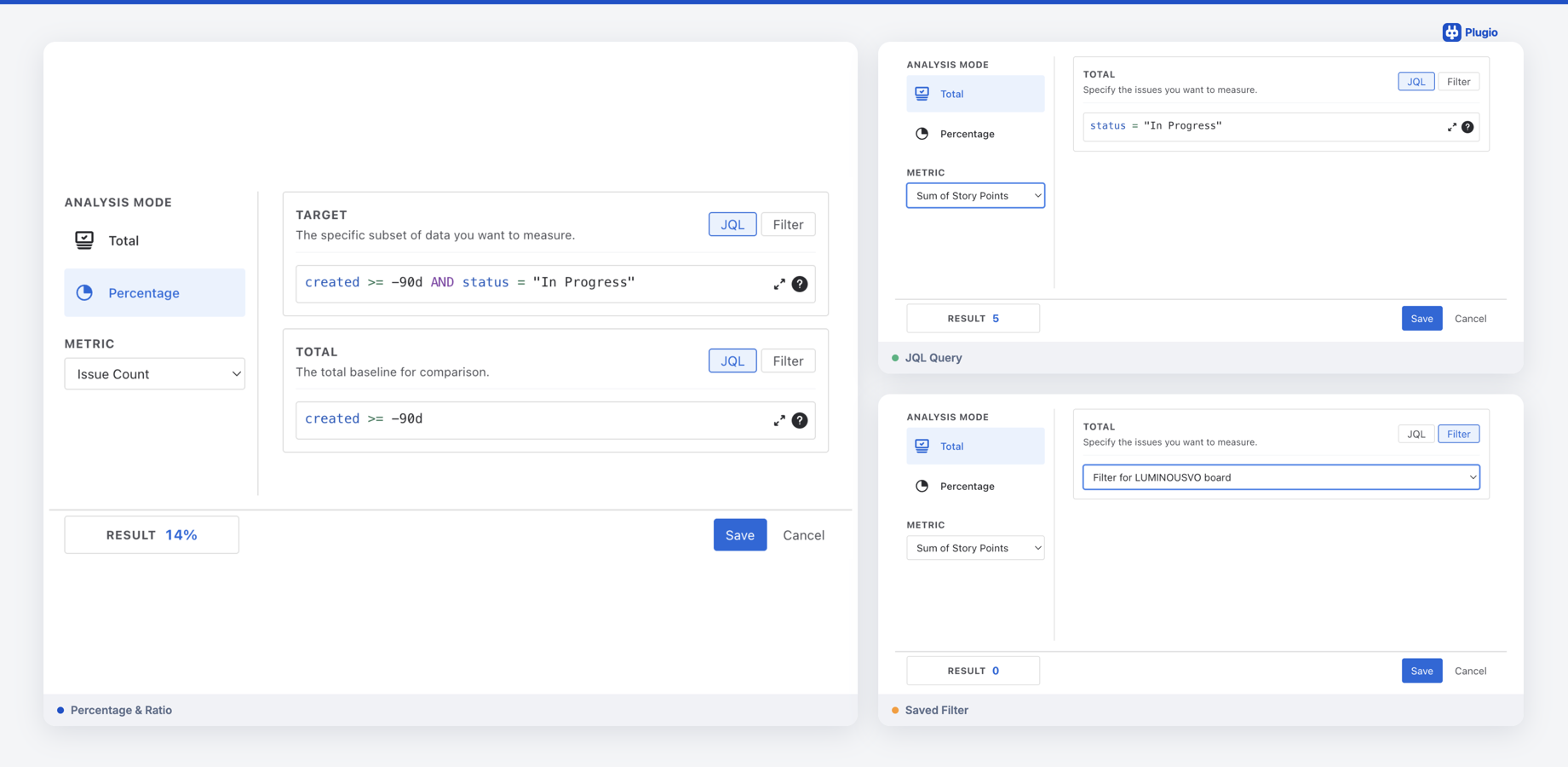Open the Issue Count metric dropdown
Image resolution: width=1568 pixels, height=767 pixels.
click(155, 374)
